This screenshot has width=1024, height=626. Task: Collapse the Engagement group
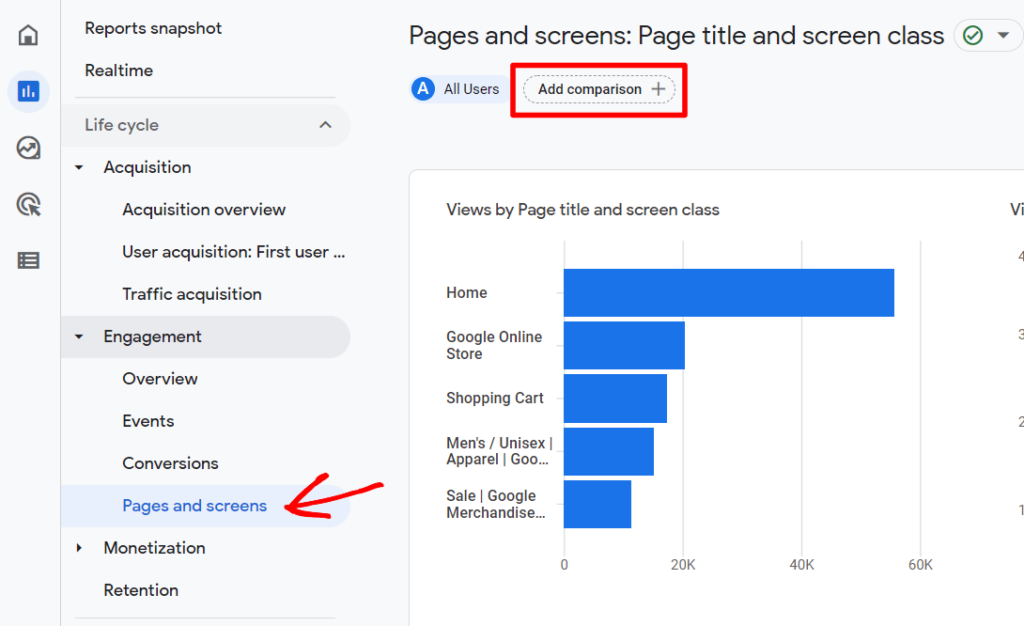[78, 337]
